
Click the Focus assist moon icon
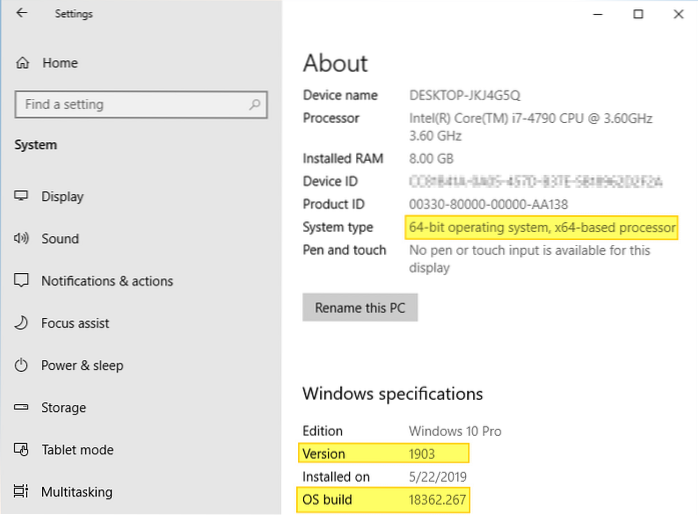pos(21,323)
